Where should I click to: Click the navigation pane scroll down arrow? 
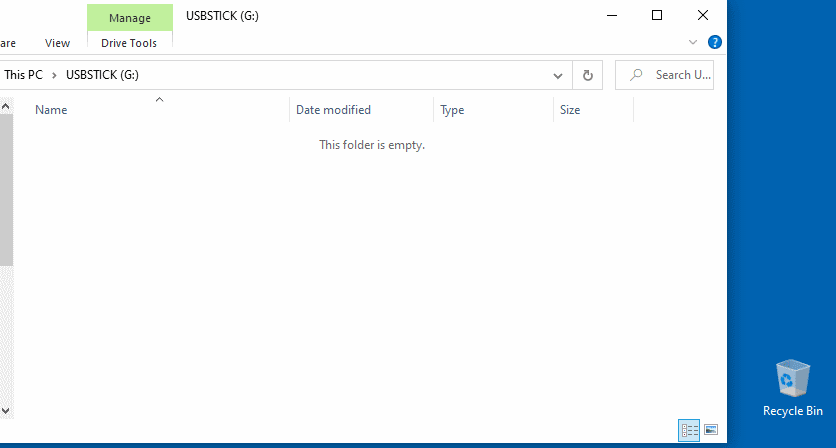pos(5,410)
